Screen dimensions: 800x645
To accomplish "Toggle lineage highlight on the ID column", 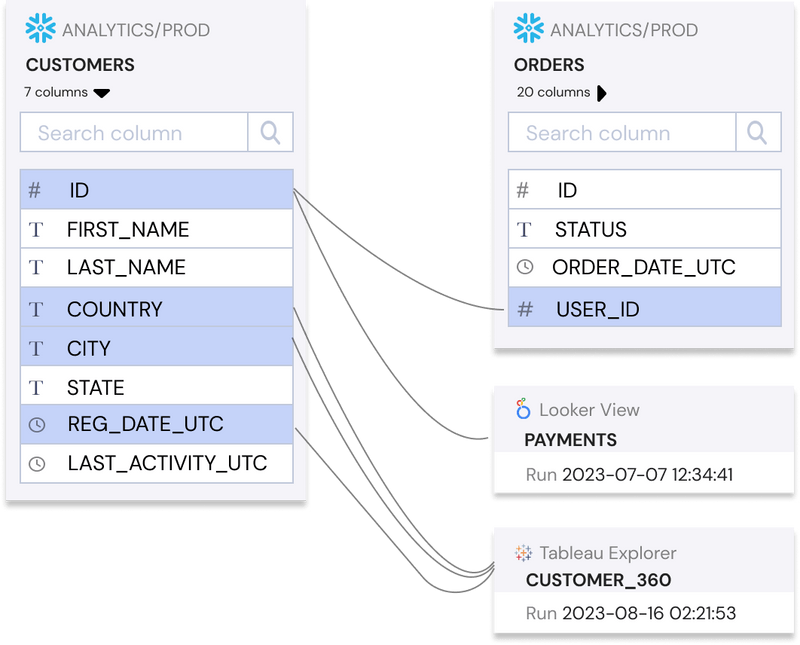I will point(150,189).
